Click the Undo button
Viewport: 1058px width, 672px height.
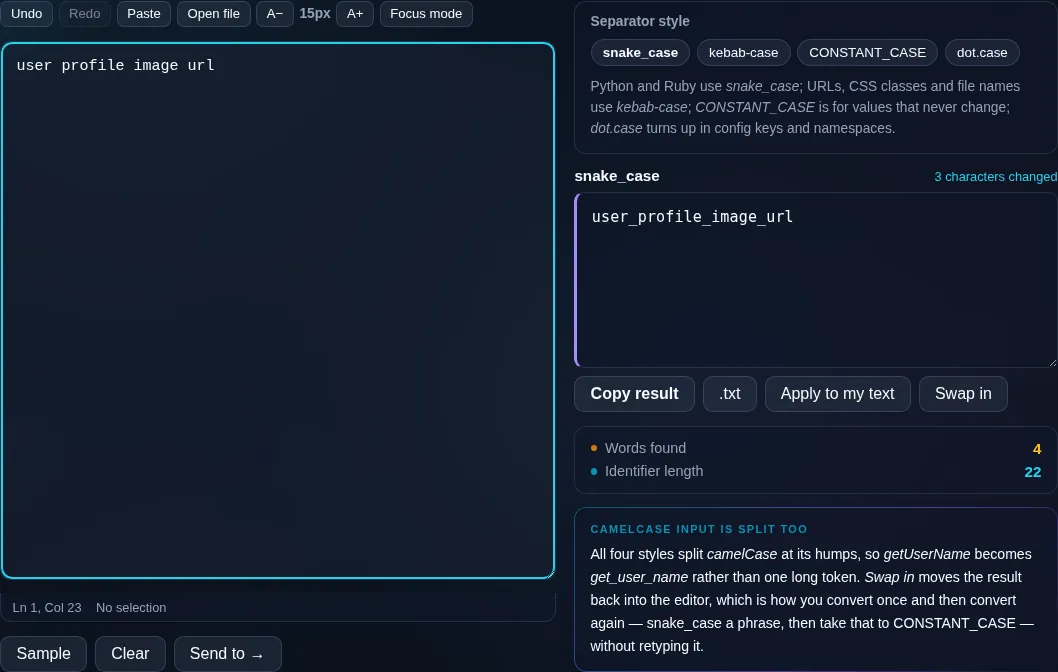(x=26, y=13)
